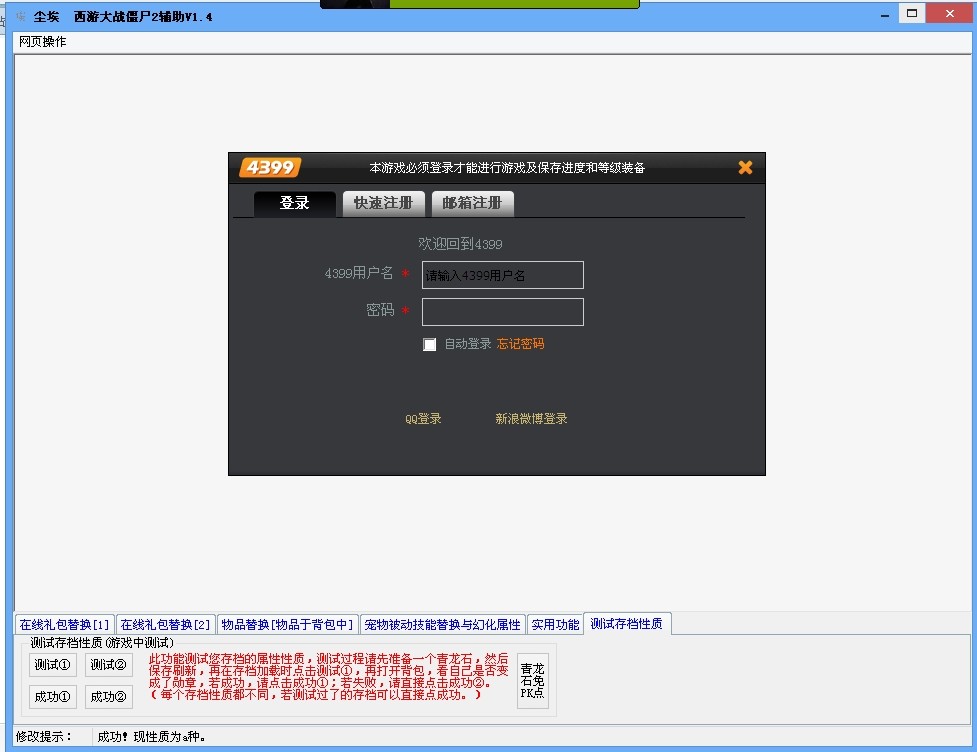
Task: Open the 实用功能 tab
Action: click(555, 624)
